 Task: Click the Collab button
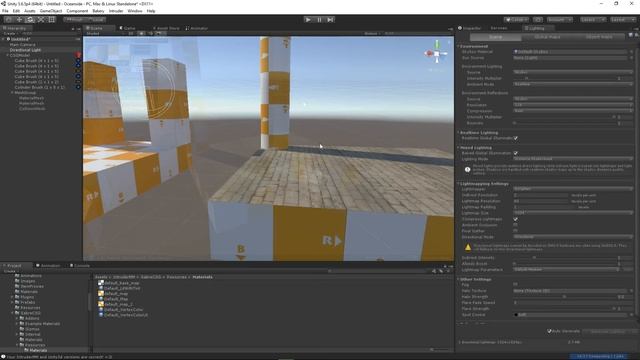pyautogui.click(x=517, y=20)
